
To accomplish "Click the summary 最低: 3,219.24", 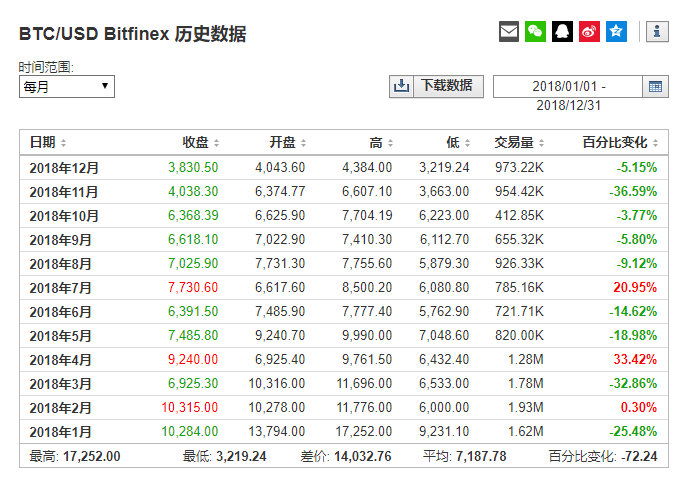I will (224, 456).
